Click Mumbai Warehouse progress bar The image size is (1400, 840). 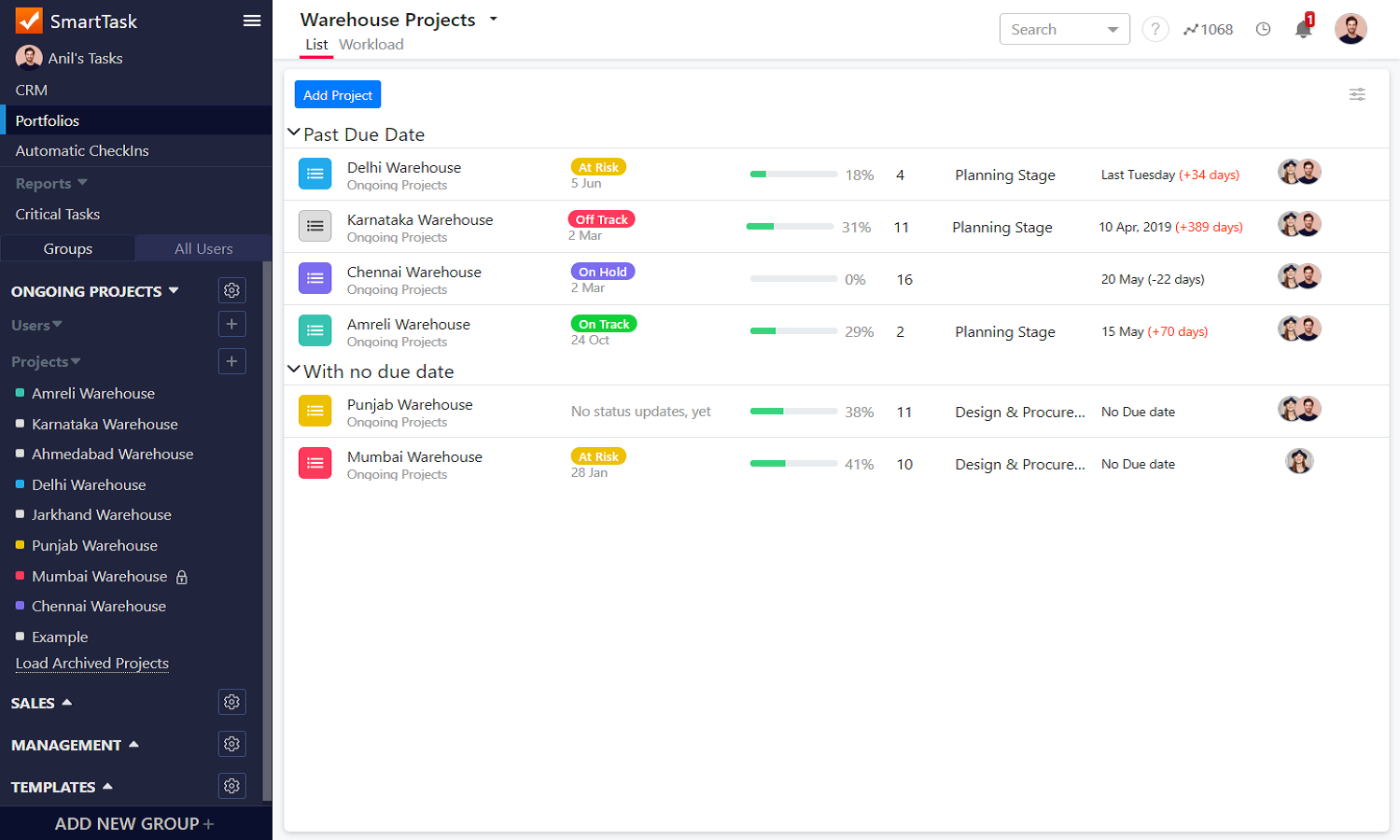pyautogui.click(x=793, y=464)
